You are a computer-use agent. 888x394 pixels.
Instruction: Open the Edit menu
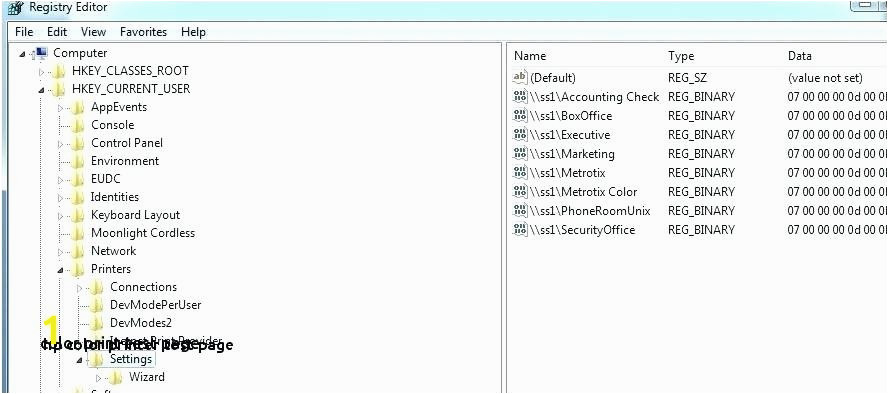tap(57, 32)
